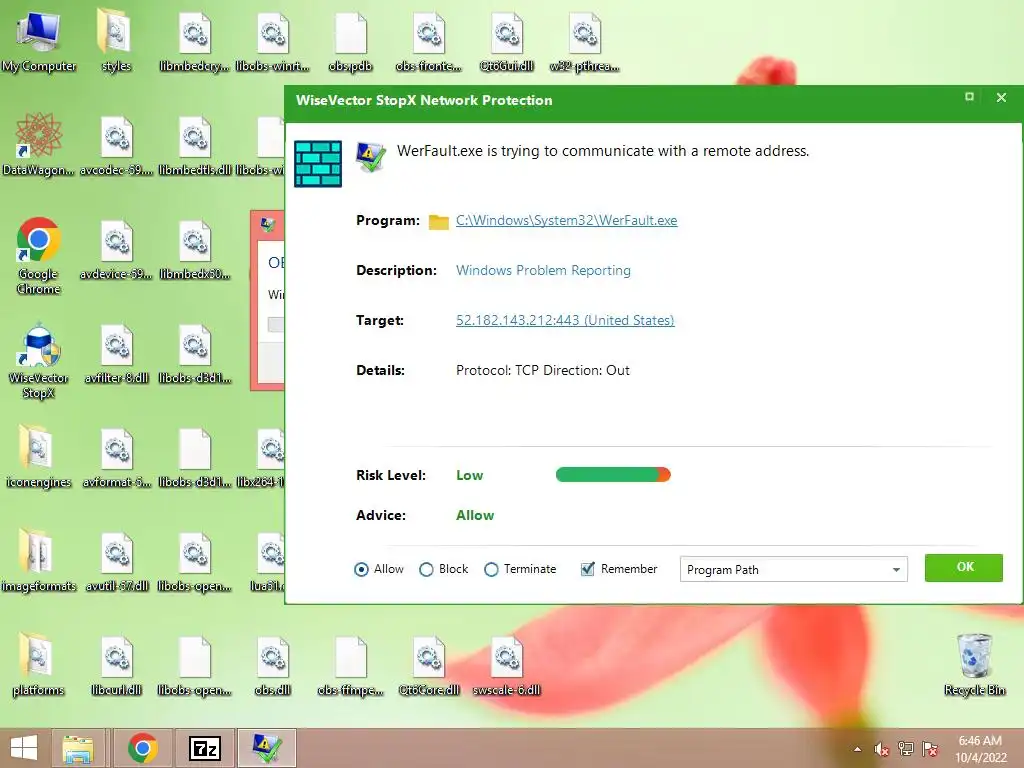
Task: Click the muted volume tray icon
Action: 882,750
